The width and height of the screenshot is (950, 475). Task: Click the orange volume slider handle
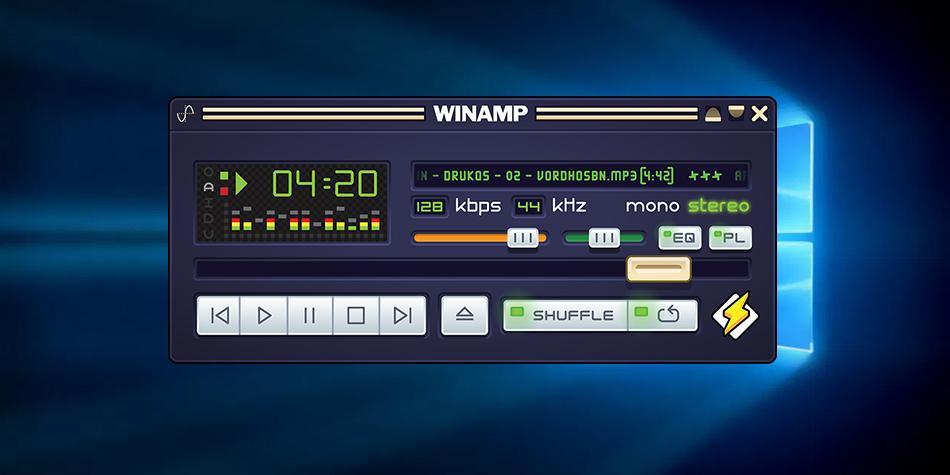coord(522,238)
